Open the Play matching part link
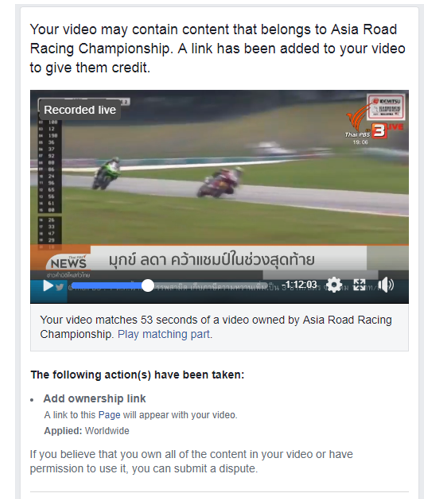440x499 pixels. 165,334
